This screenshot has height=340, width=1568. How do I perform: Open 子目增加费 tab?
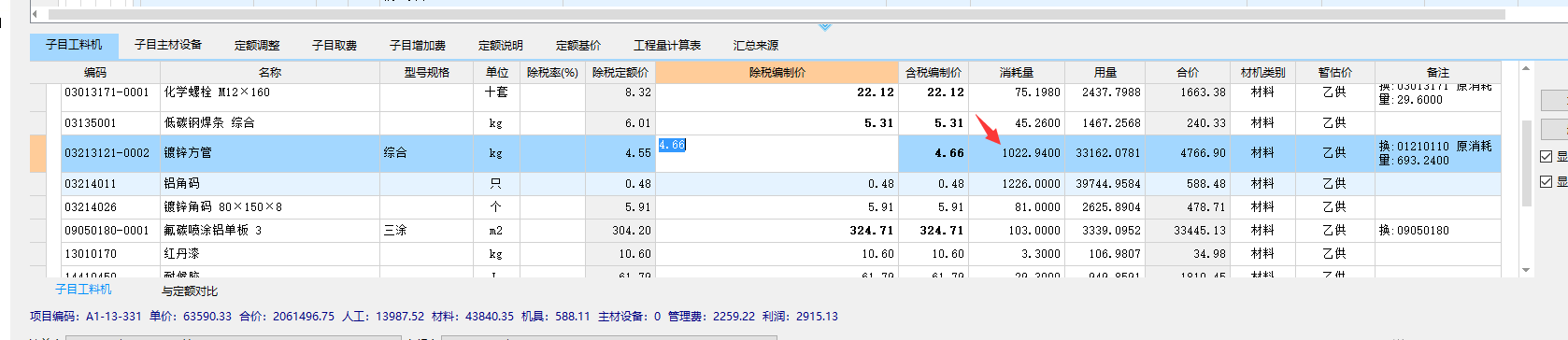(x=418, y=45)
